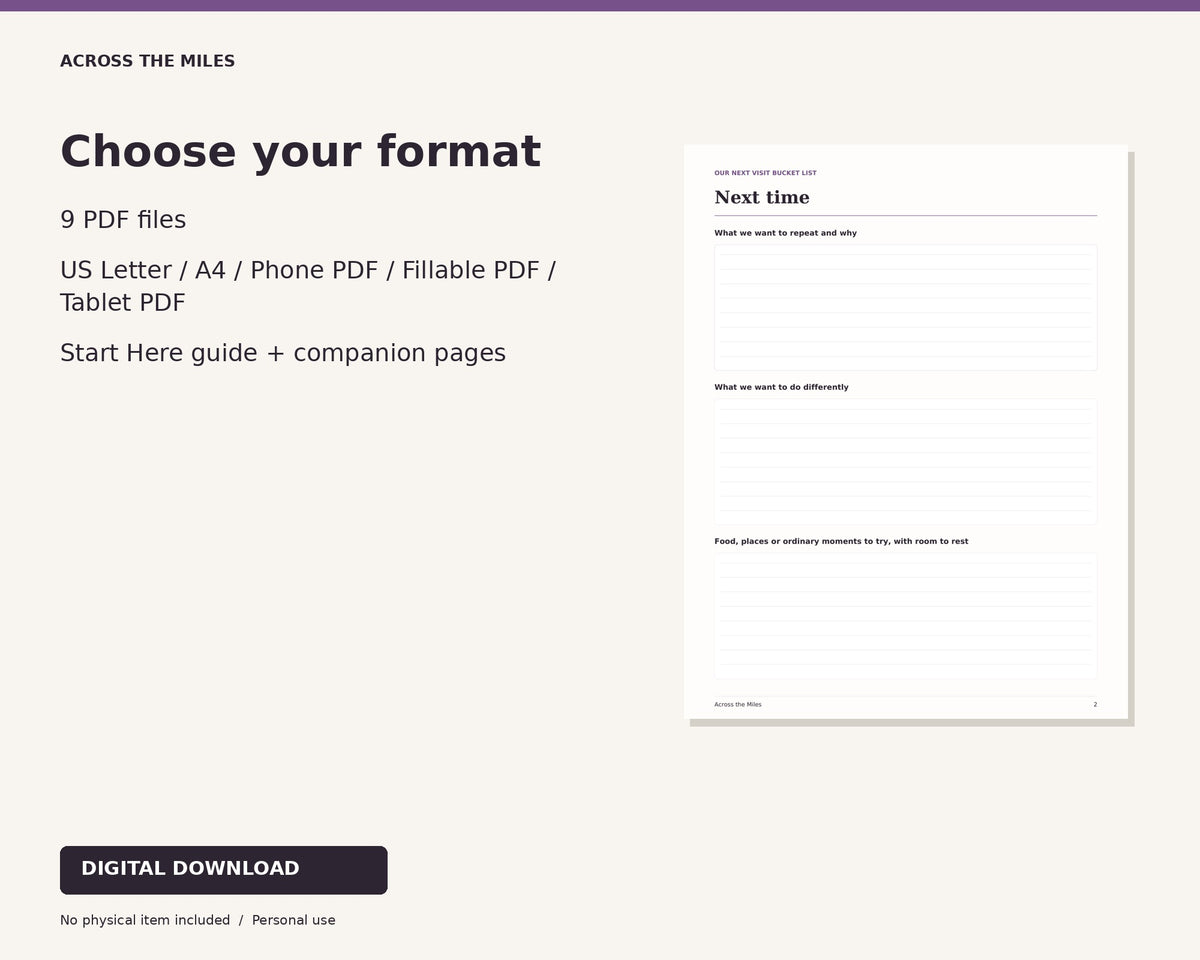Viewport: 1200px width, 960px height.
Task: Open the 'Next time' page preview thumbnail
Action: [x=906, y=432]
